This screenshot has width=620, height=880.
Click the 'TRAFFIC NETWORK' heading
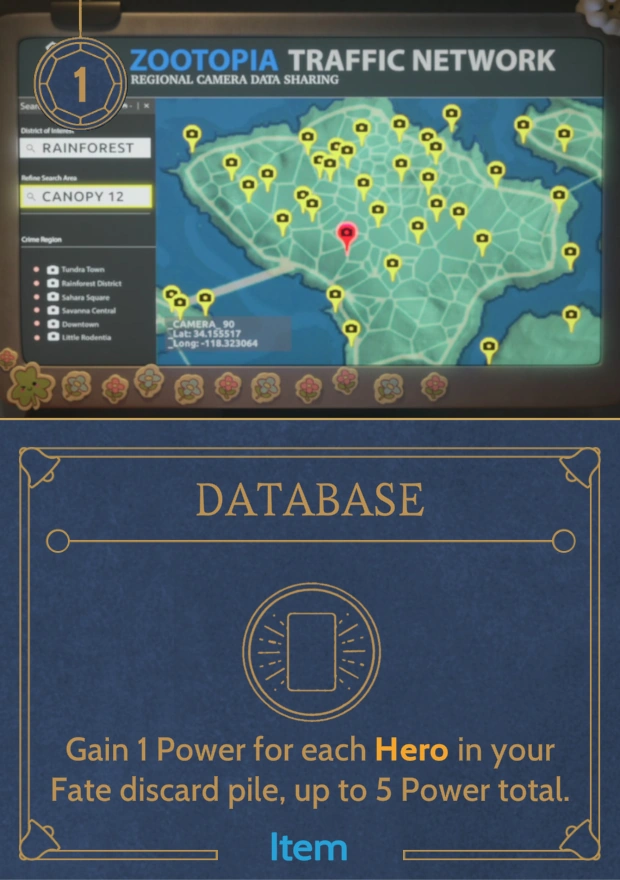click(422, 61)
